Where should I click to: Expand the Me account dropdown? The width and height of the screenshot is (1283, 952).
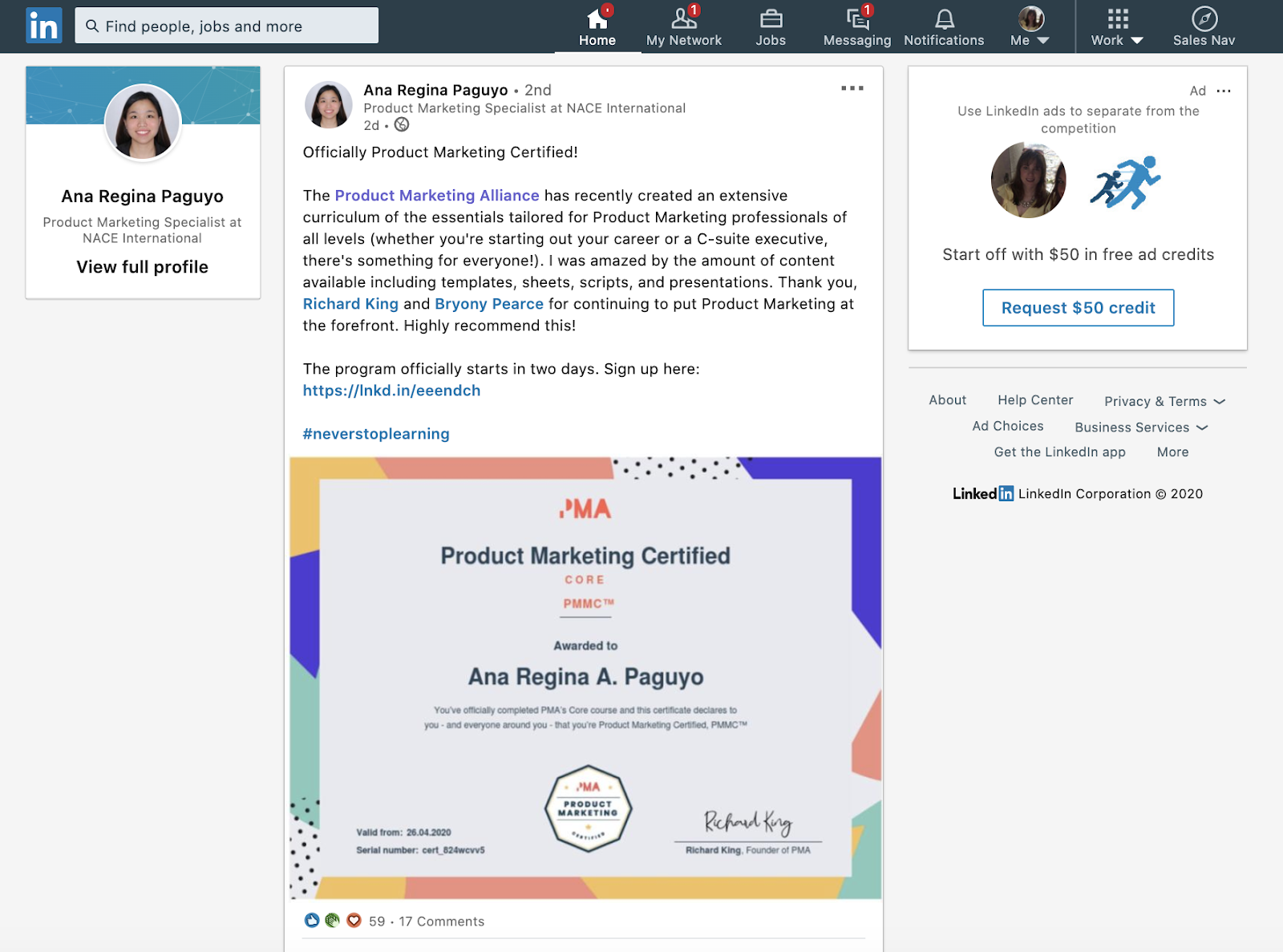tap(1030, 27)
